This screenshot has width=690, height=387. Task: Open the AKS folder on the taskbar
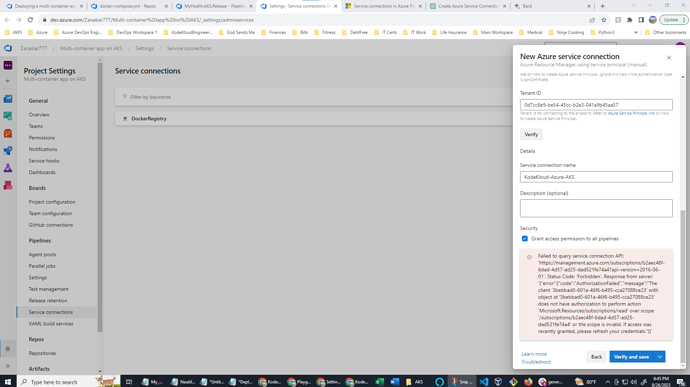tap(415, 382)
